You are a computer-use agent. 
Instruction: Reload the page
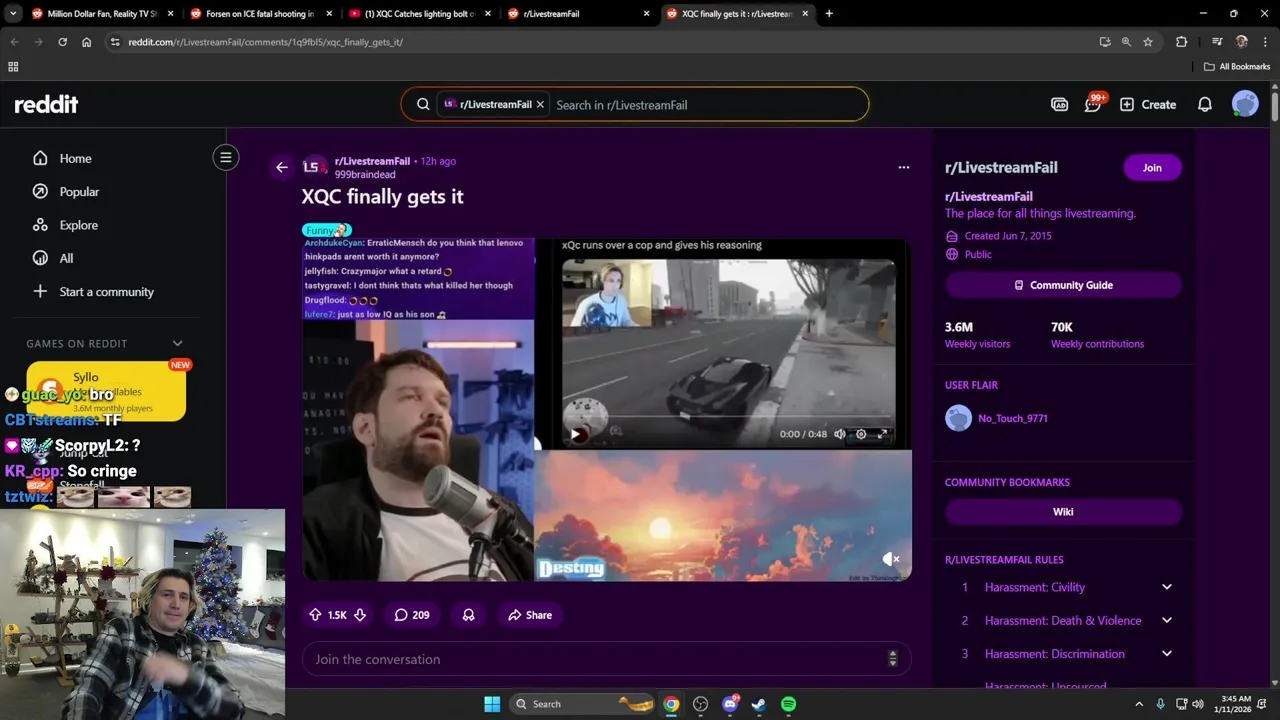tap(62, 42)
